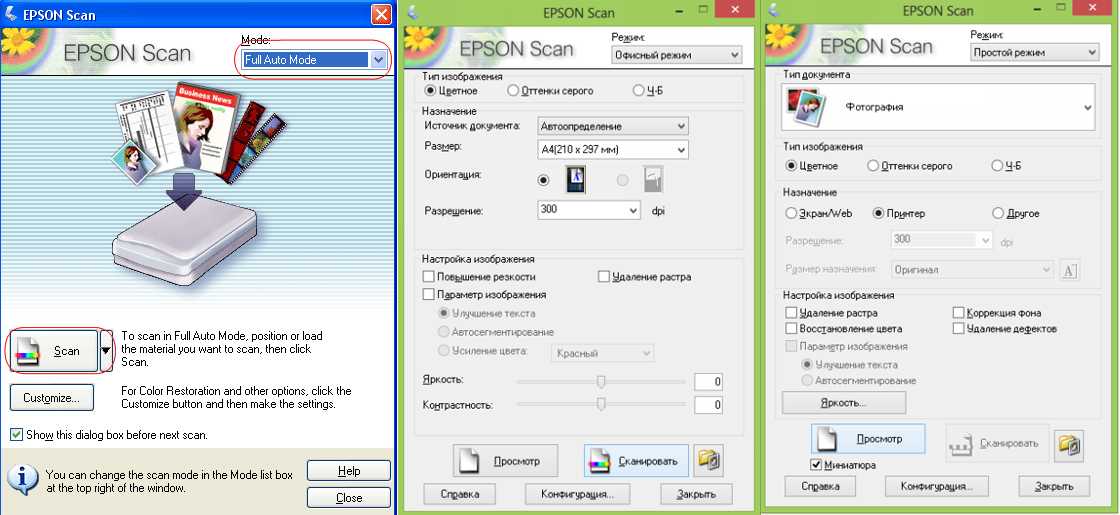Open the Тип документа dropdown (Фотография)

coord(938,107)
